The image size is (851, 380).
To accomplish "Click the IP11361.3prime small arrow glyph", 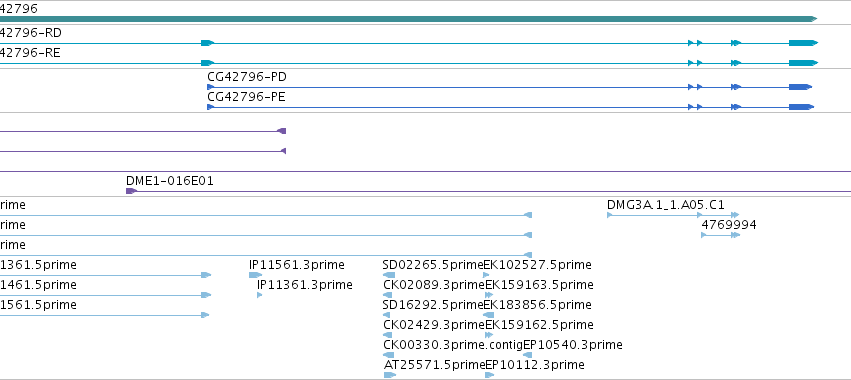I will (259, 295).
